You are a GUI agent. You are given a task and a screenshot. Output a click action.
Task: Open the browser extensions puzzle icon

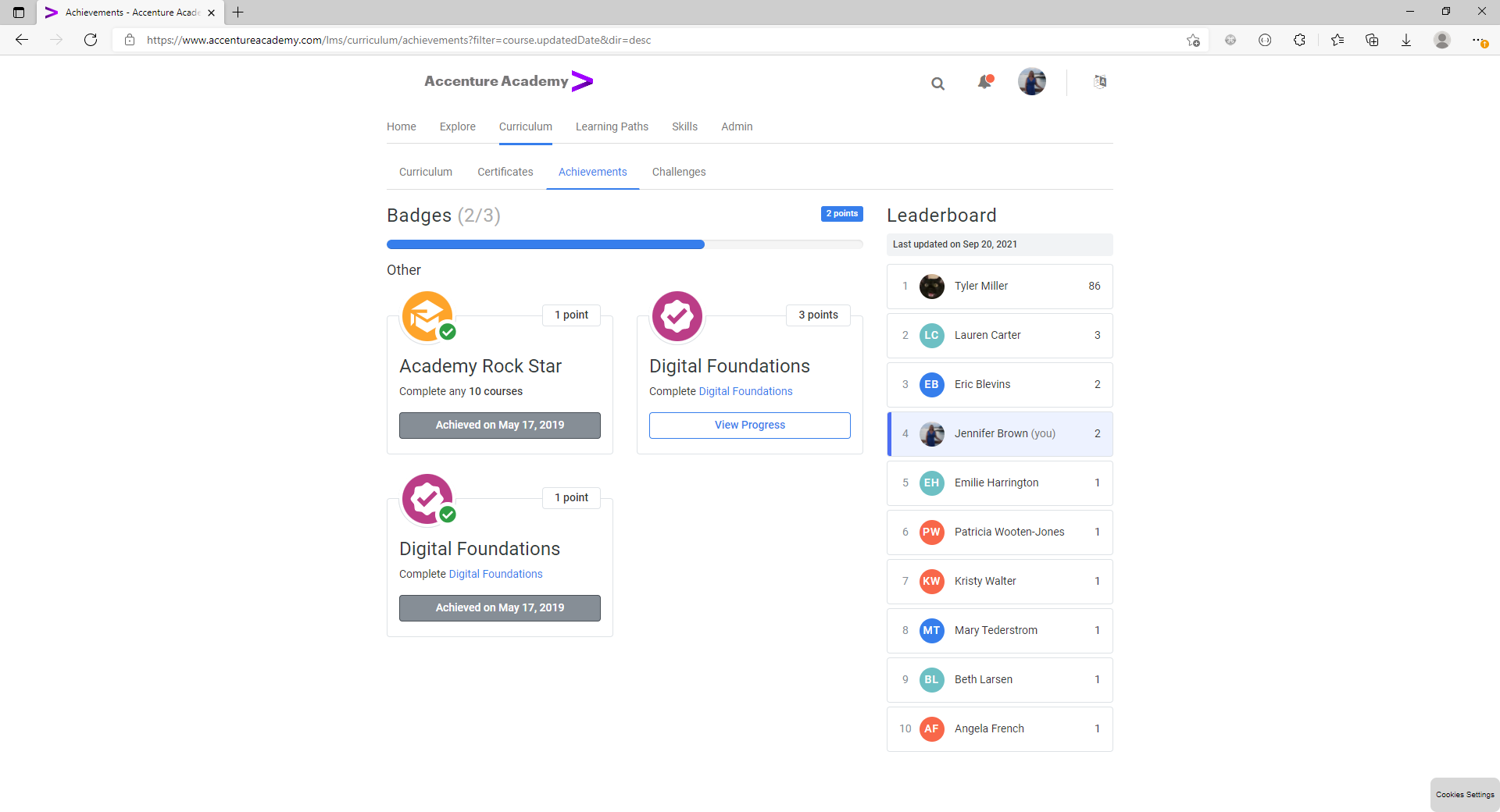click(1299, 40)
